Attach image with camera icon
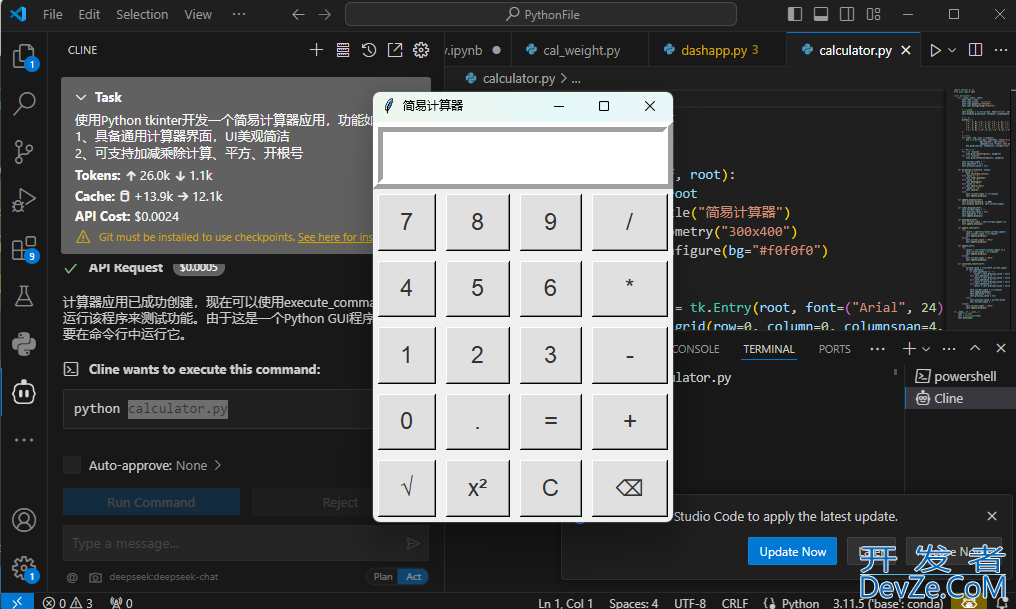Viewport: 1016px width, 609px height. click(x=95, y=577)
